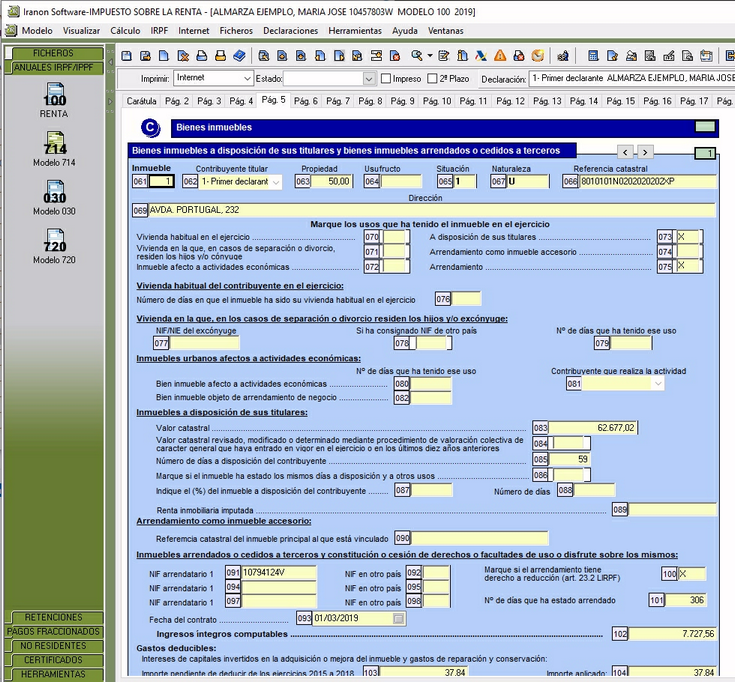Screen dimensions: 735x682
Task: Click the FICHEROS sidebar button
Action: [54, 53]
